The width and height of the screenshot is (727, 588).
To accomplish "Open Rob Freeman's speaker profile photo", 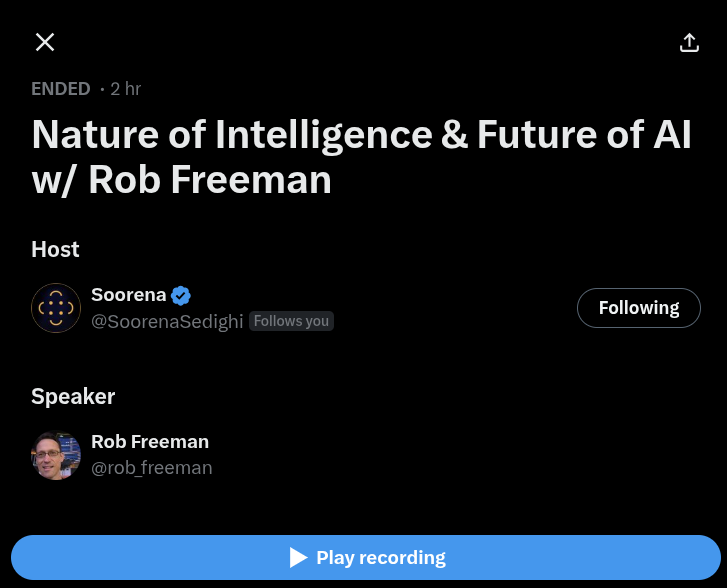I will coord(56,455).
